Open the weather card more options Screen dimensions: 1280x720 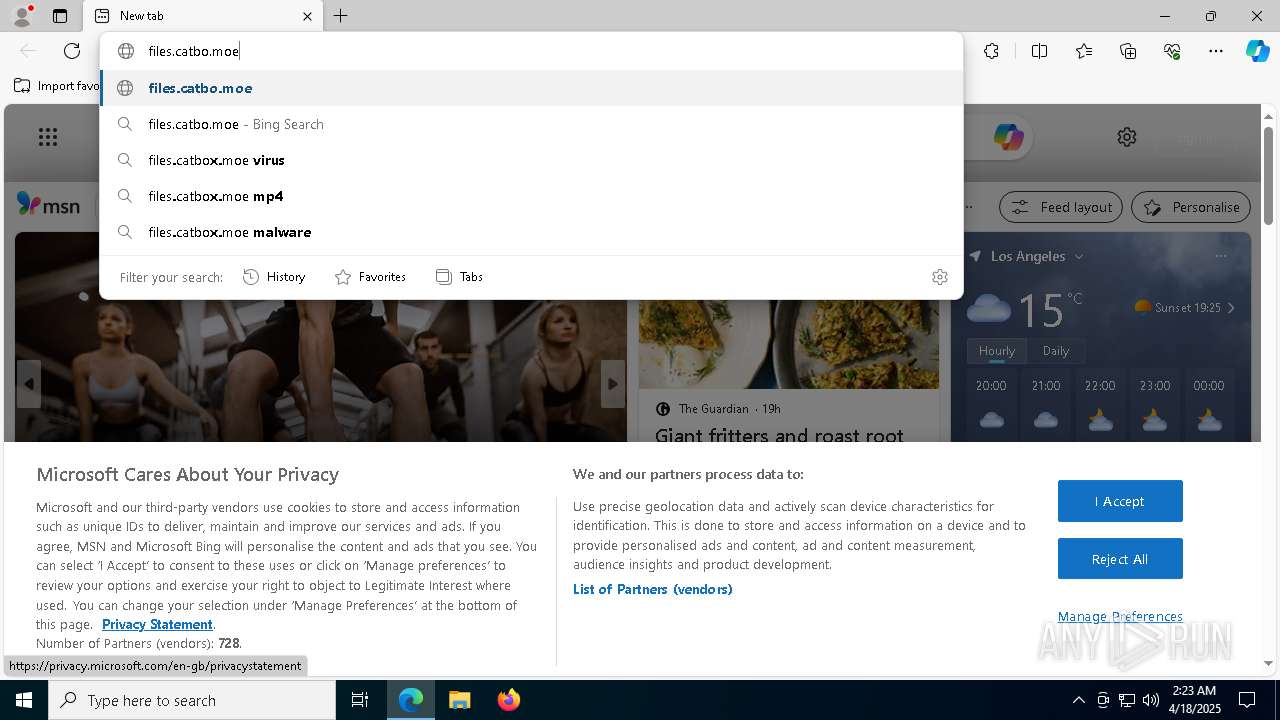1221,256
